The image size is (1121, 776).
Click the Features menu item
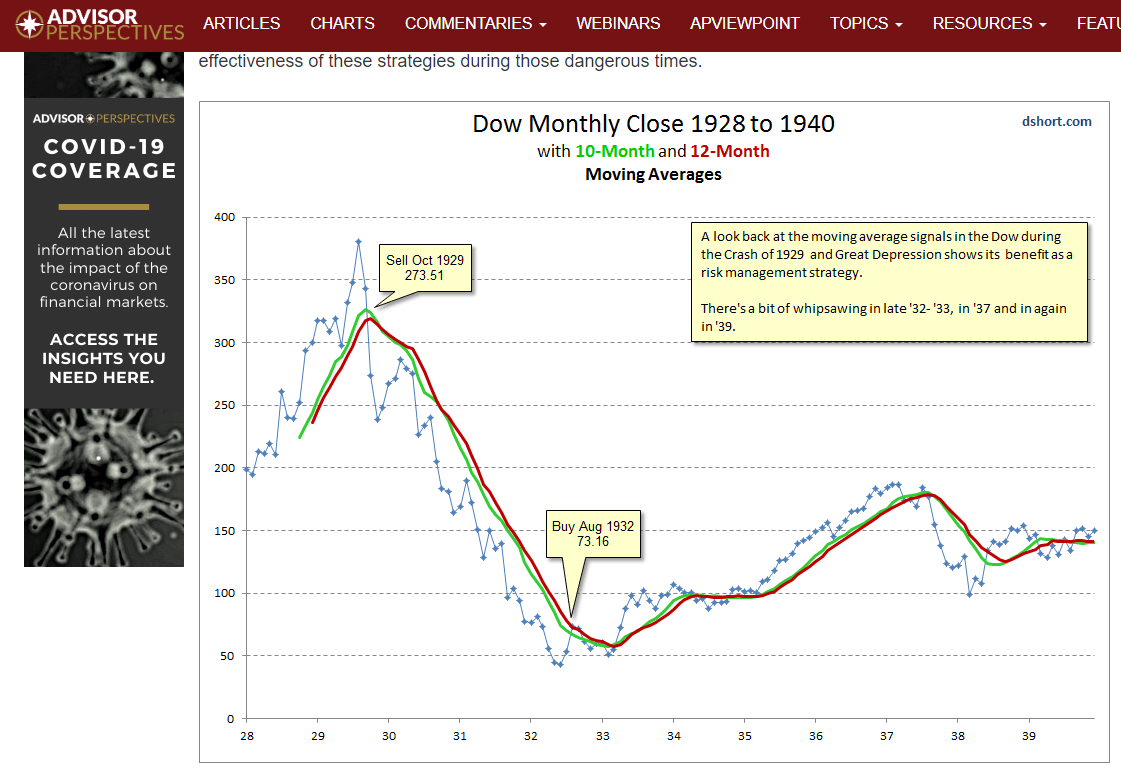(x=1098, y=23)
